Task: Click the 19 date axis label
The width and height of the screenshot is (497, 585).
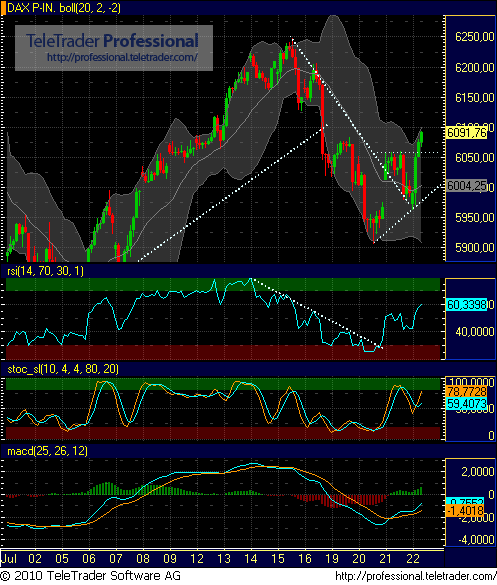Action: pyautogui.click(x=332, y=559)
